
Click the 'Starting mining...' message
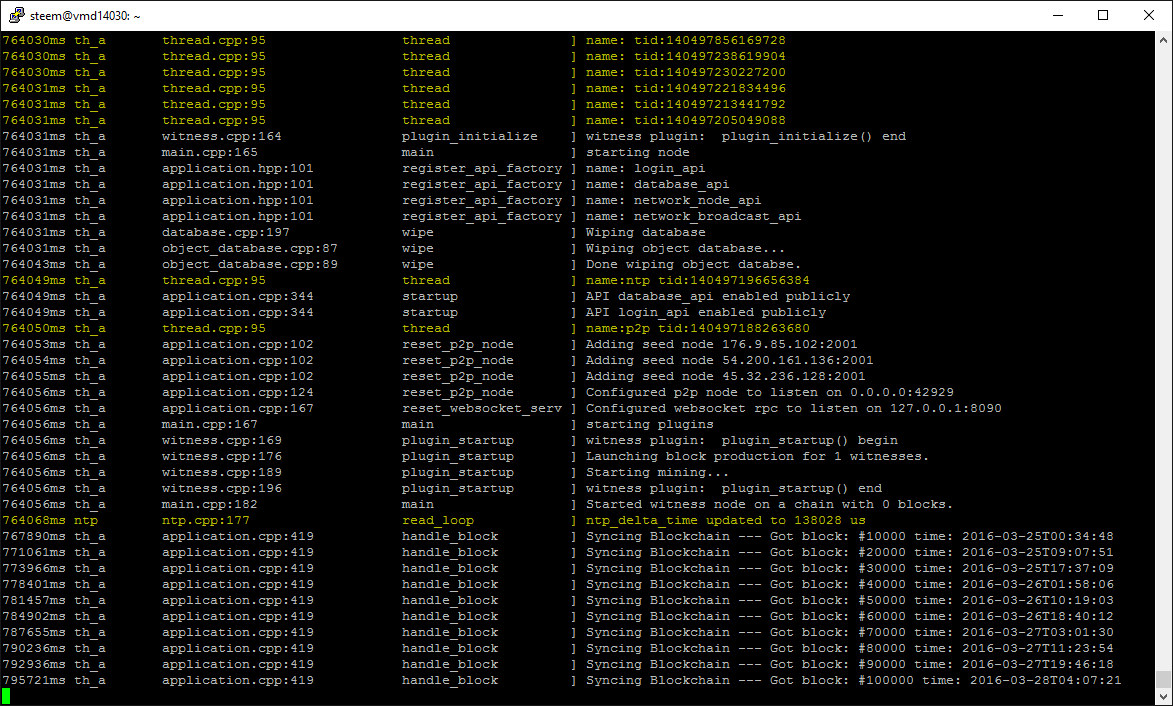point(658,473)
